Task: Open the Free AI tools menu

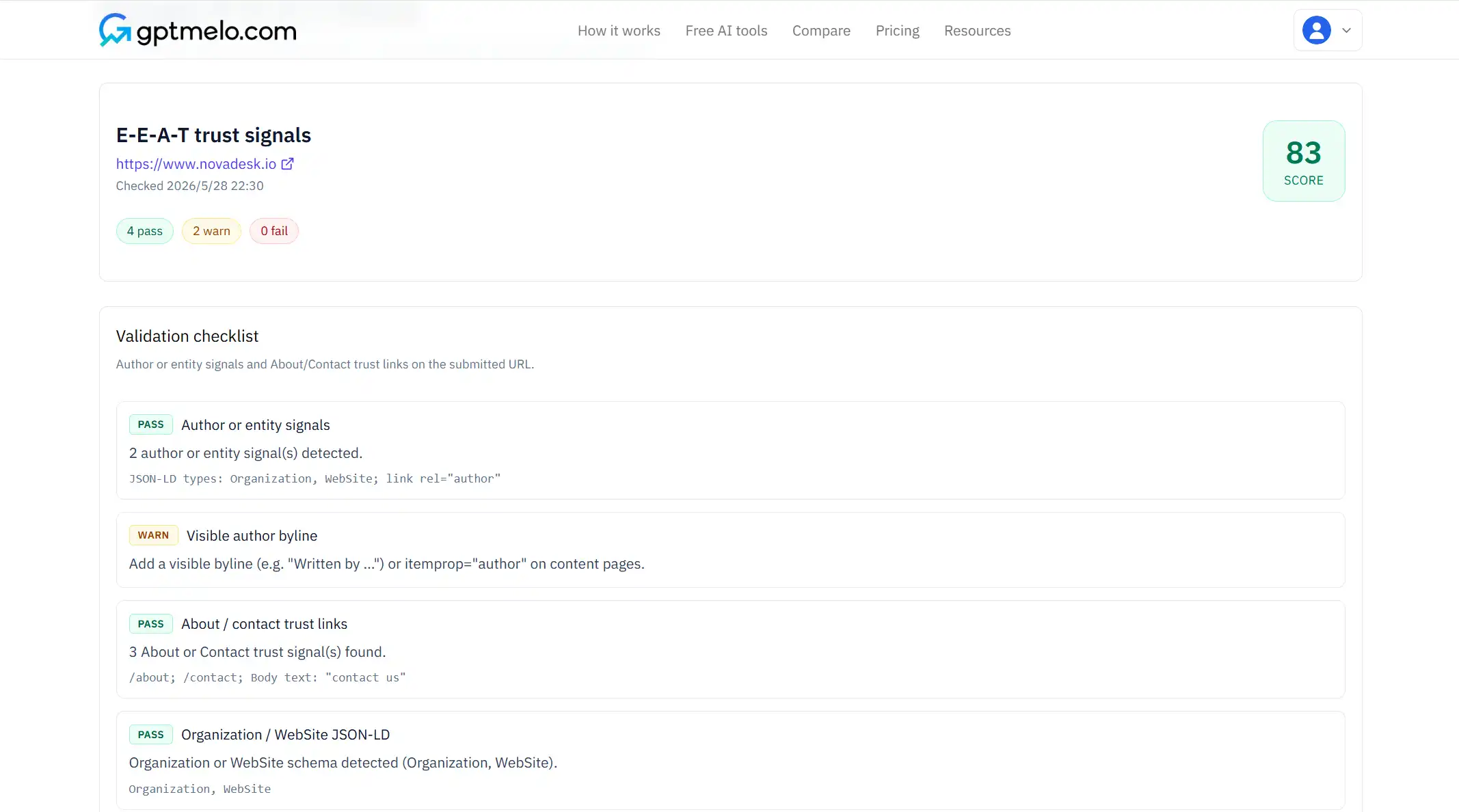Action: [726, 31]
